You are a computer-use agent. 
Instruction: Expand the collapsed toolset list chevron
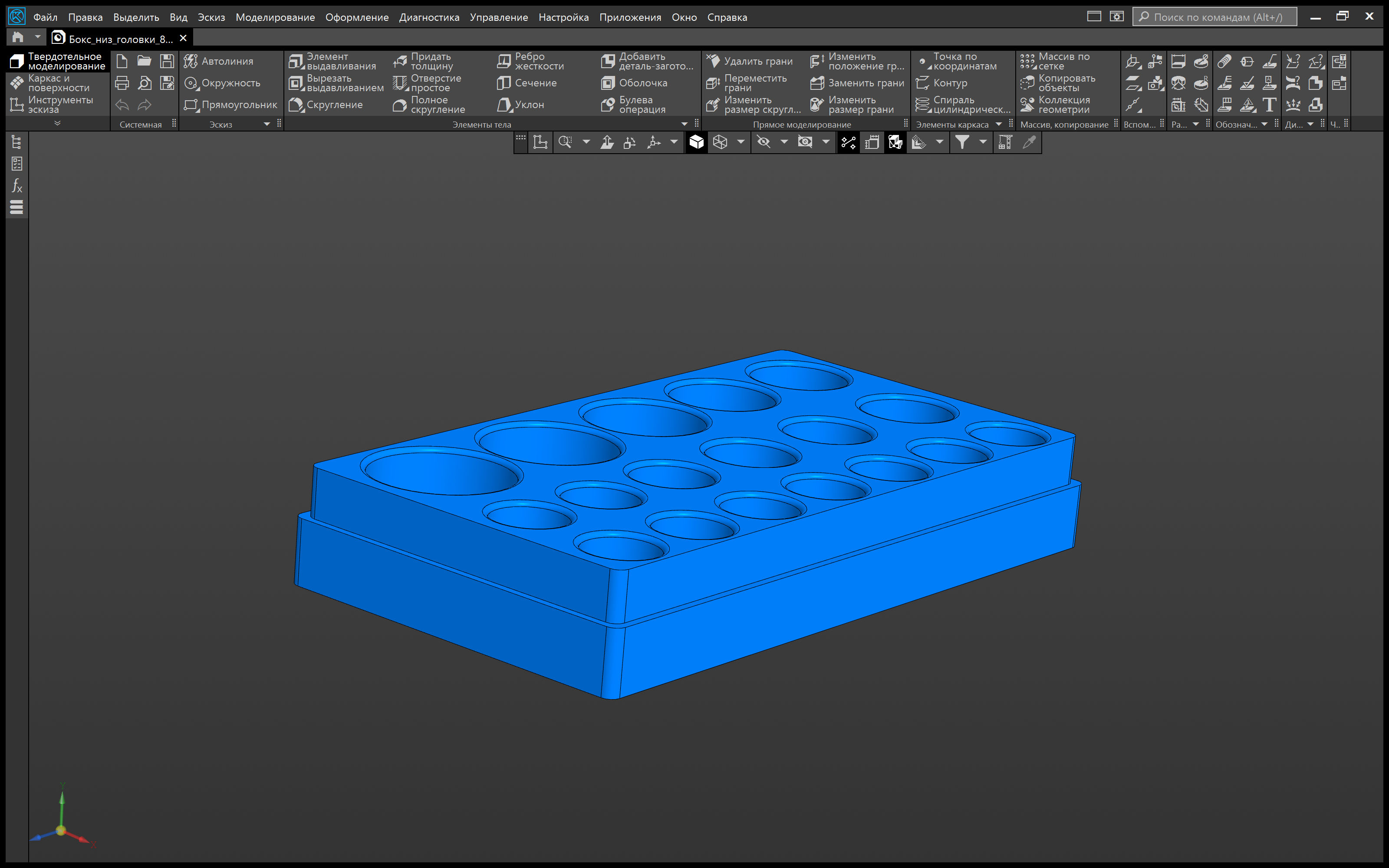click(x=57, y=123)
